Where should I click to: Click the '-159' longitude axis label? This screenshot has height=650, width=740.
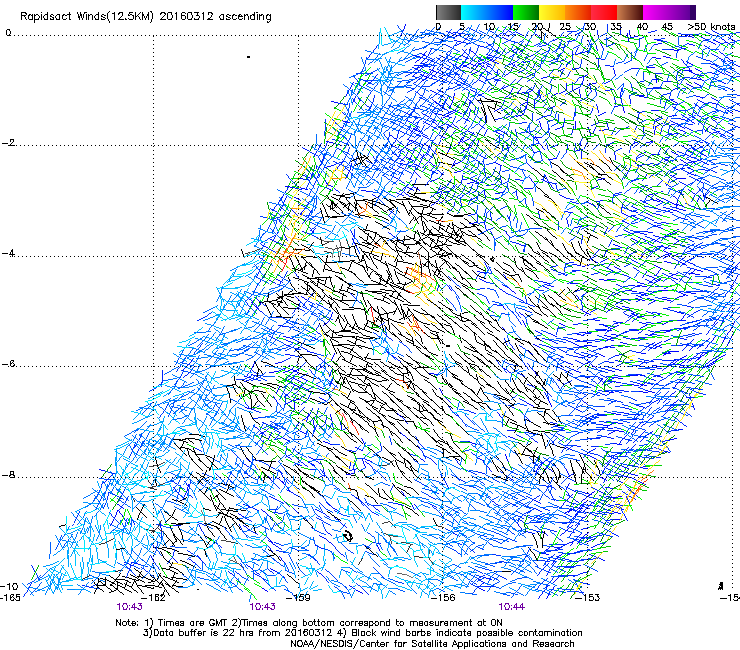pos(300,598)
